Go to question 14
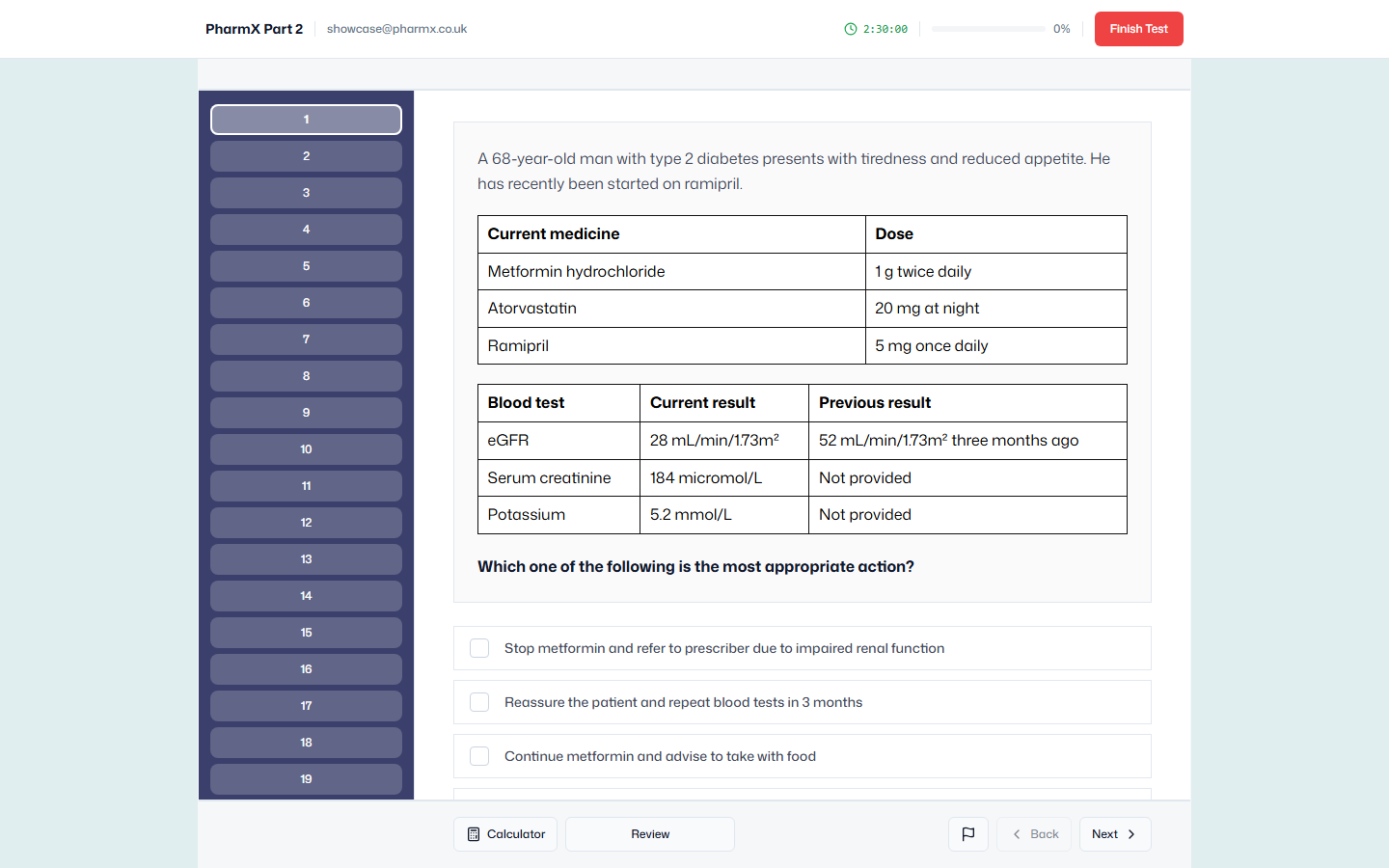 click(307, 596)
